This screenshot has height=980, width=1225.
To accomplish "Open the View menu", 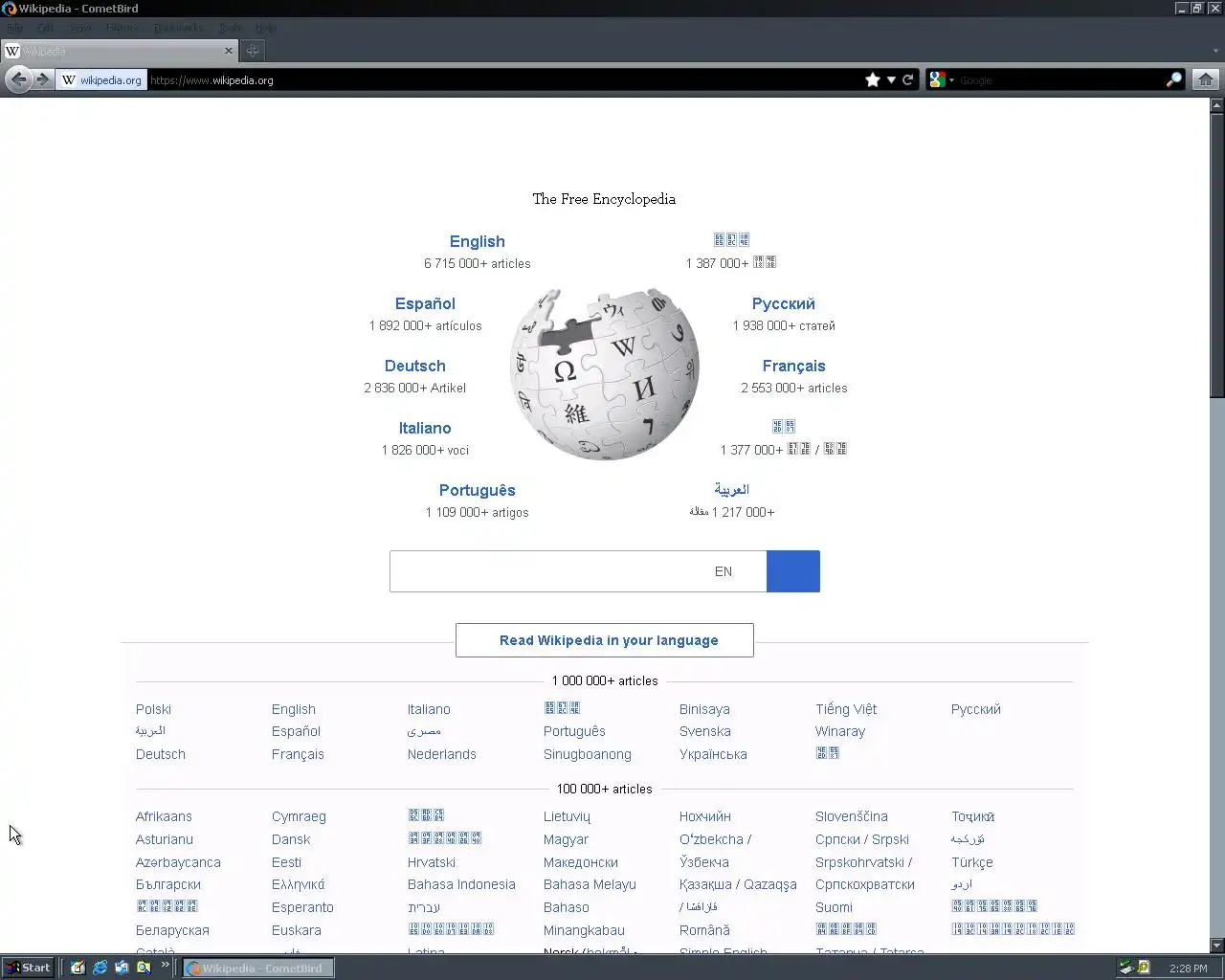I will click(x=80, y=28).
